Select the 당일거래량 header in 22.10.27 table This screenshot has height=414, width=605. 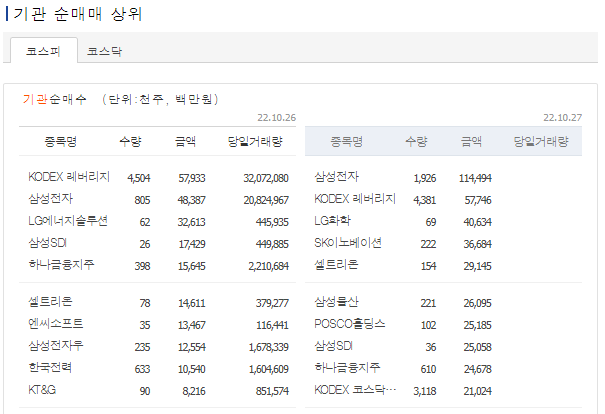541,142
